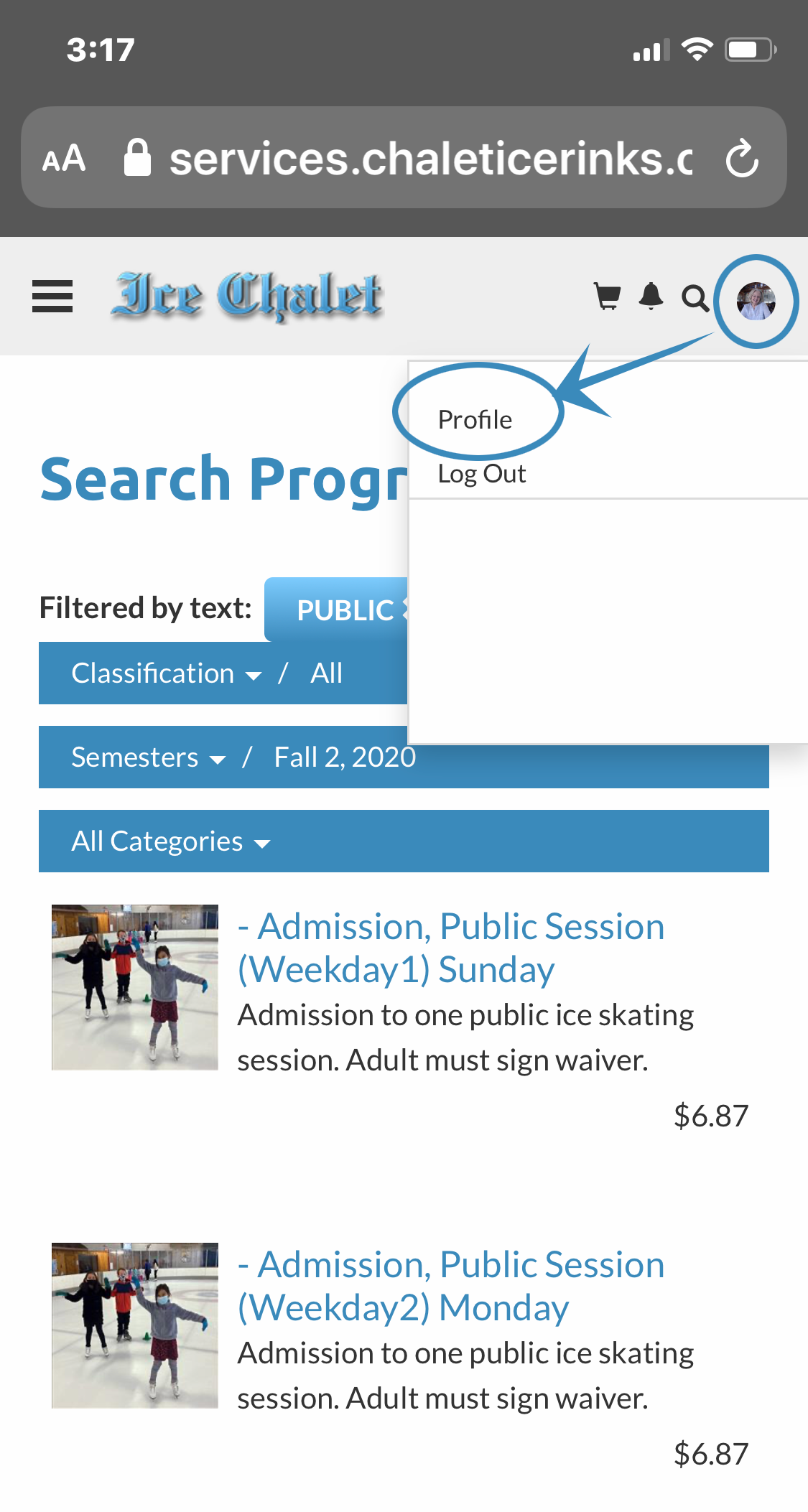Open the shopping cart
Screen dimensions: 808x1512
[x=607, y=296]
